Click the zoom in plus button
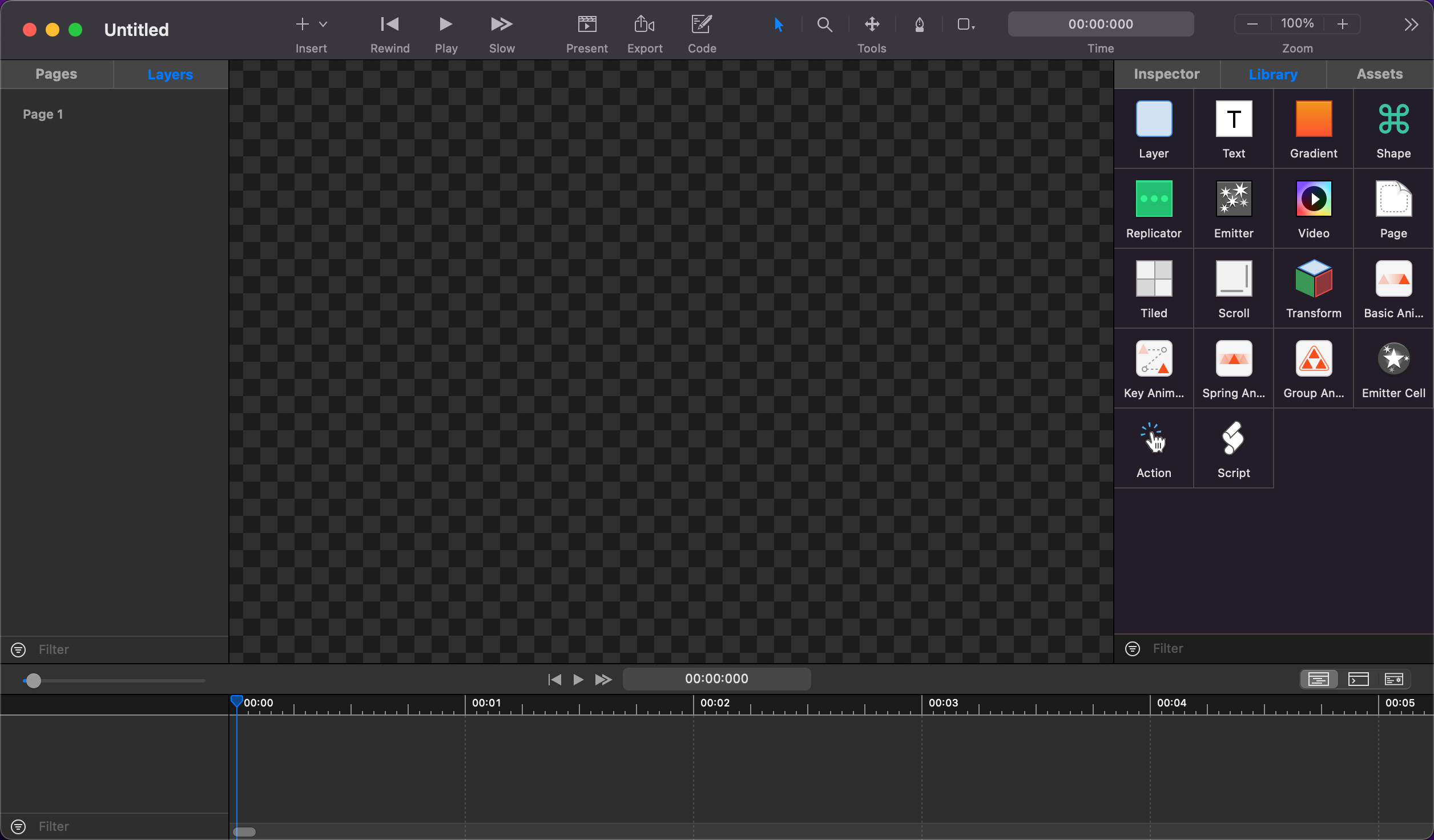This screenshot has height=840, width=1434. [1342, 24]
